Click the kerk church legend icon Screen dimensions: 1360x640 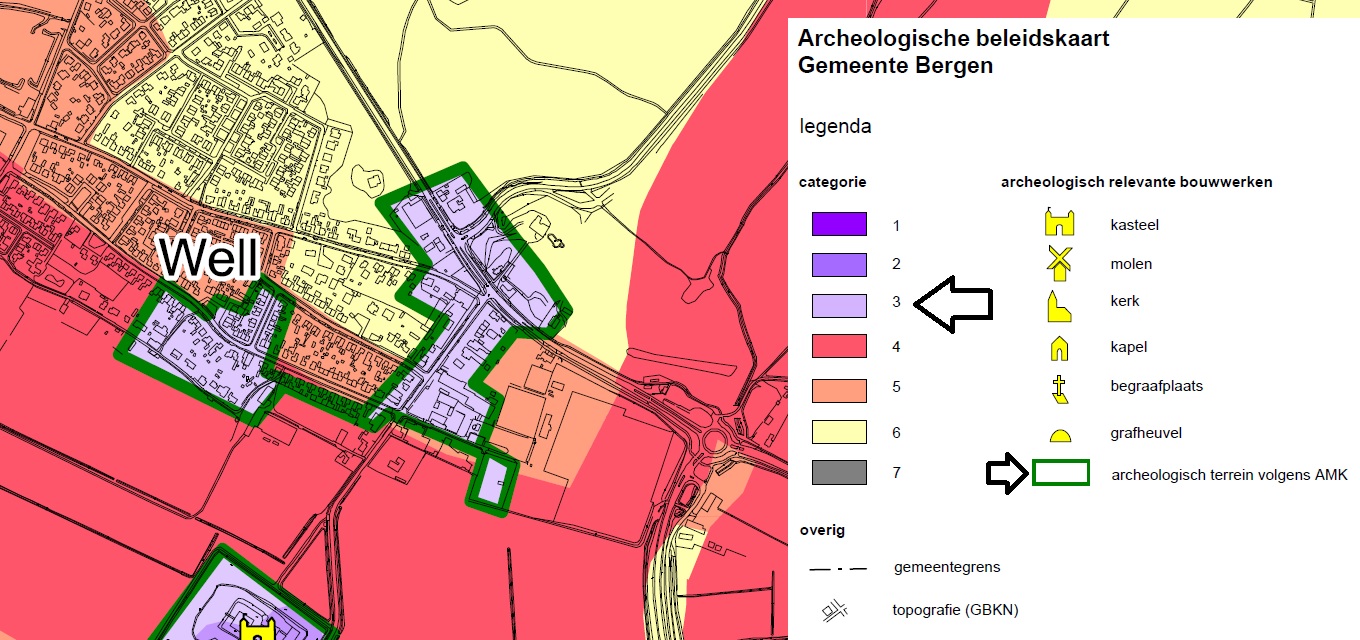click(1059, 305)
